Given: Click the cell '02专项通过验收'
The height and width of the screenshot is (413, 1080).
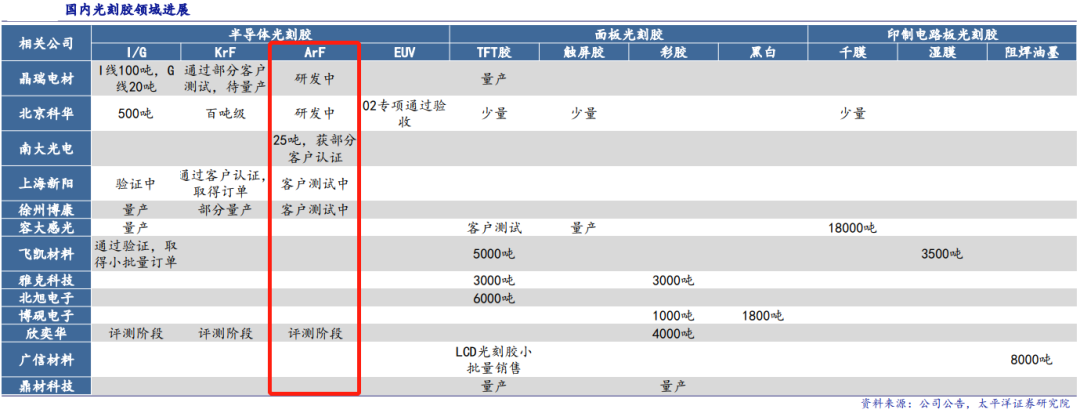Looking at the screenshot, I should (404, 114).
